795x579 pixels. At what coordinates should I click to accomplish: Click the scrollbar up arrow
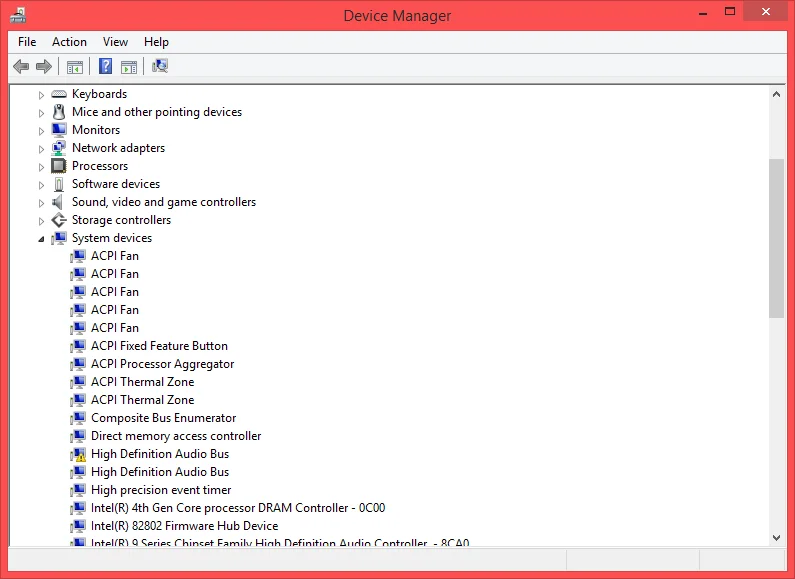coord(776,94)
